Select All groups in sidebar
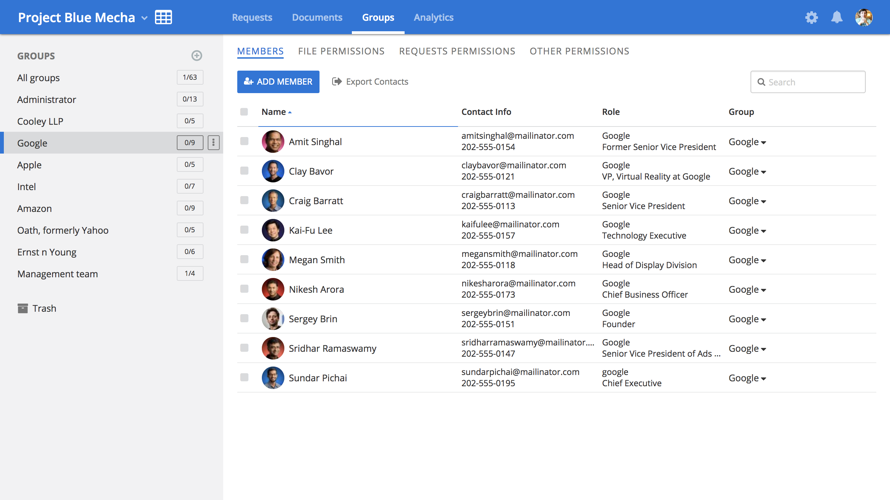Screen dimensions: 890x500 (38, 78)
